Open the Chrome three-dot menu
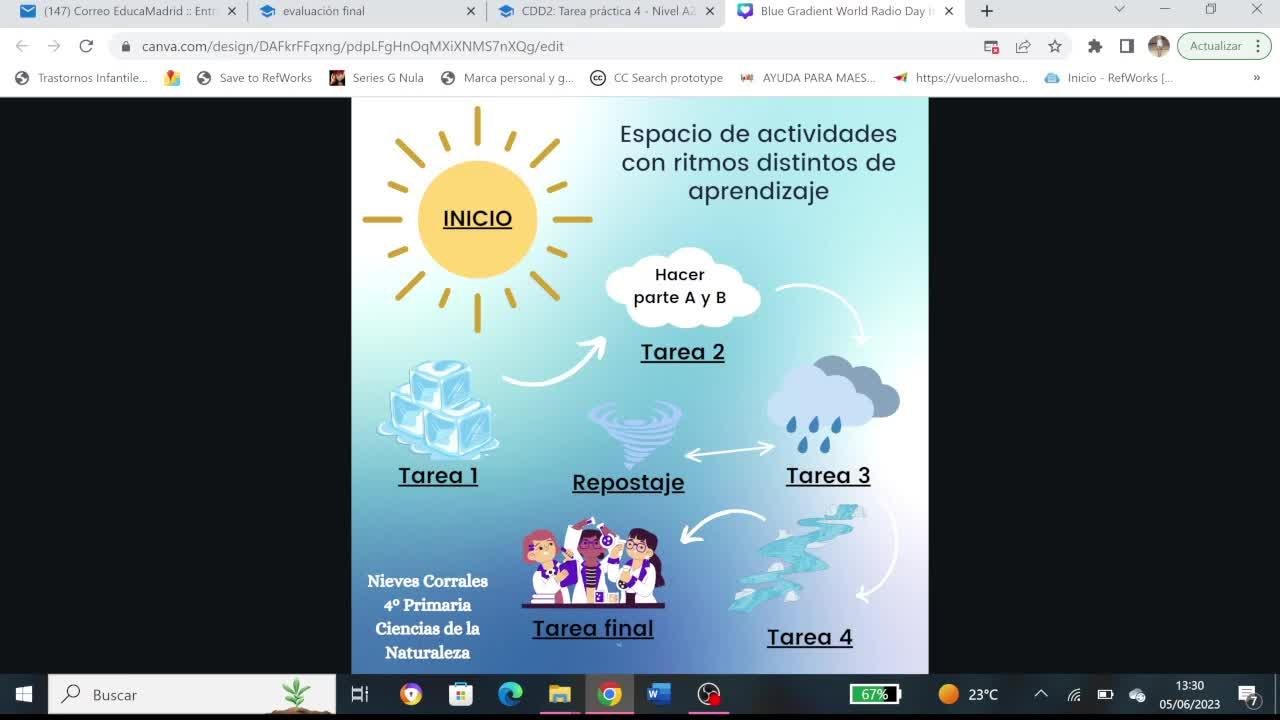This screenshot has height=720, width=1280. tap(1258, 46)
